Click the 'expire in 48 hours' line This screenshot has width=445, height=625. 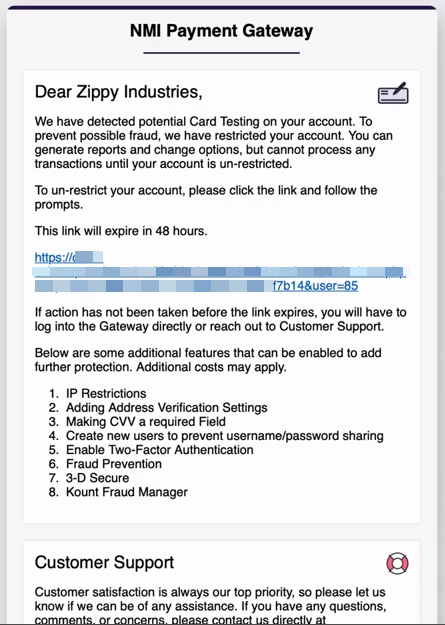[121, 231]
